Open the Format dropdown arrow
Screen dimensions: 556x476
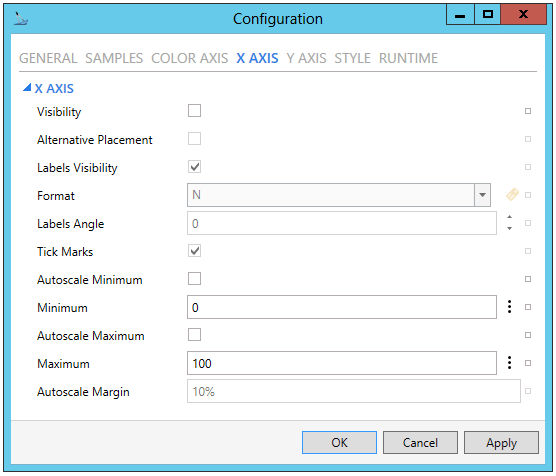(482, 195)
